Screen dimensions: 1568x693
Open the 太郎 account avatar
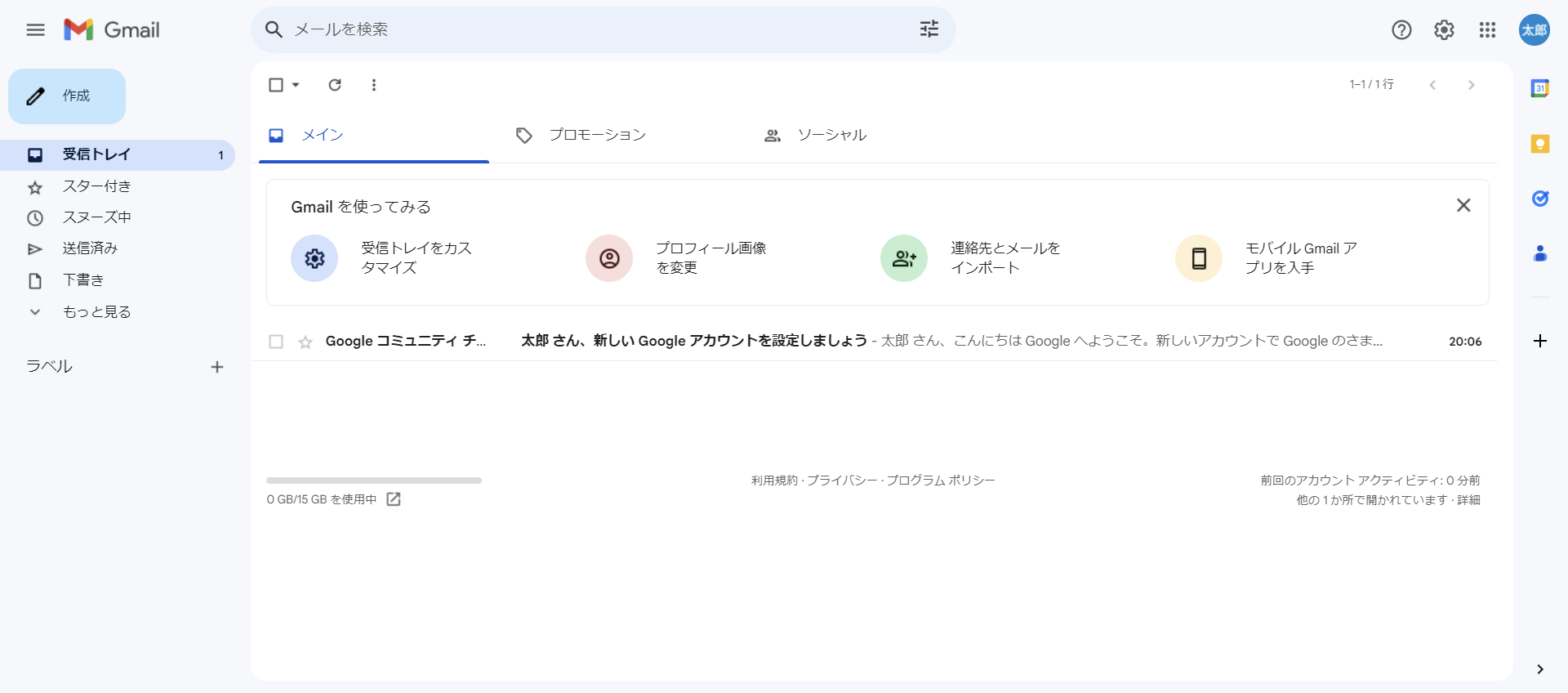[1534, 30]
